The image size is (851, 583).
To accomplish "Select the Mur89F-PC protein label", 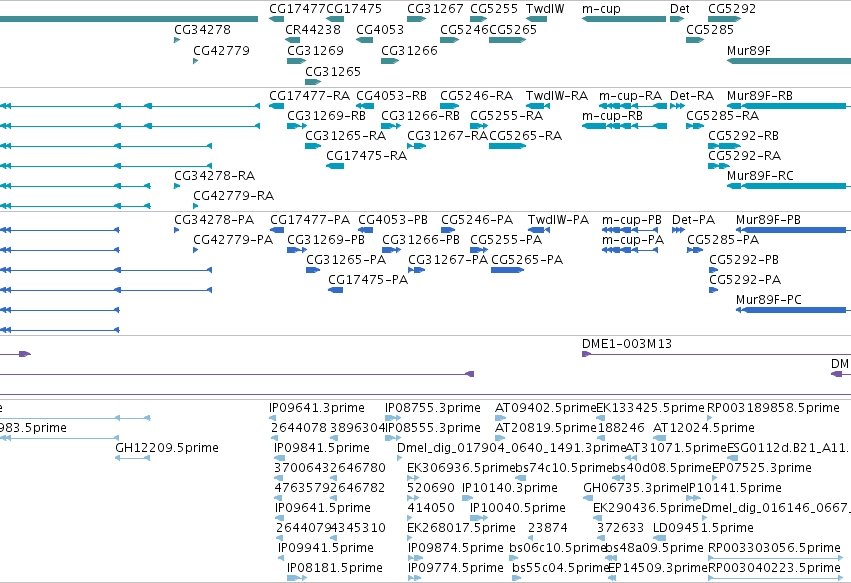I will click(x=769, y=300).
